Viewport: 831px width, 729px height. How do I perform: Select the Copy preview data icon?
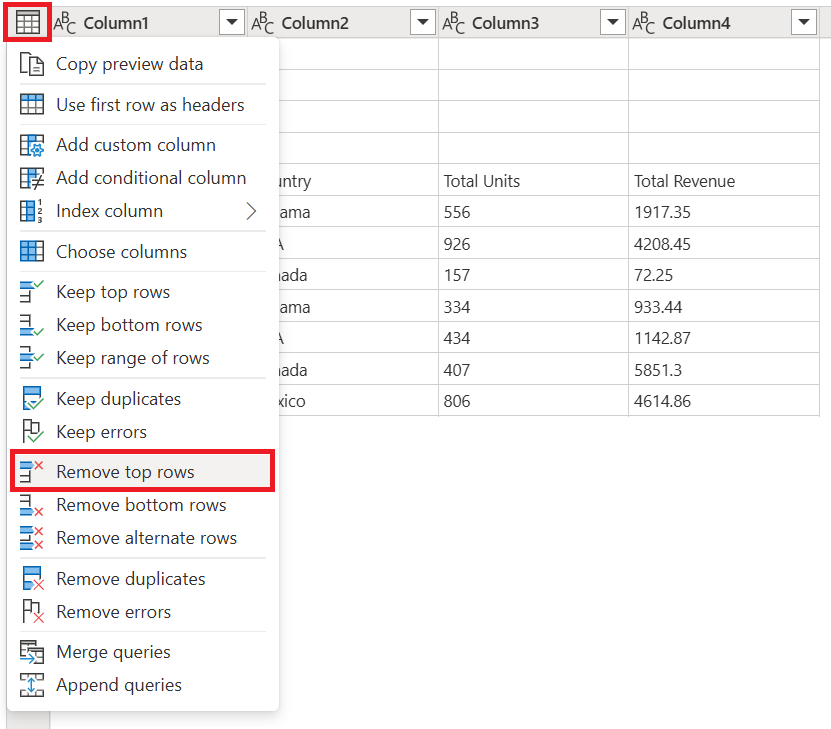point(31,63)
